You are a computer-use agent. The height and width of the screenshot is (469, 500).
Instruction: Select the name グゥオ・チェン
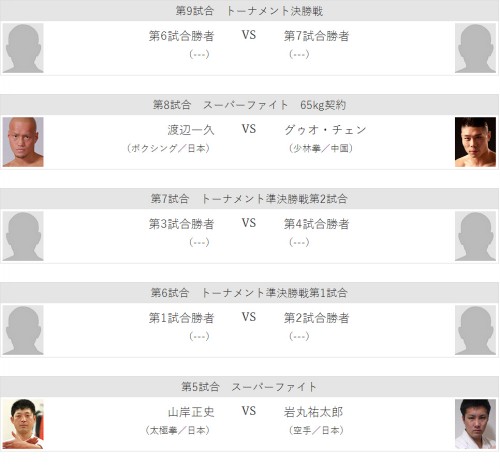(x=325, y=130)
